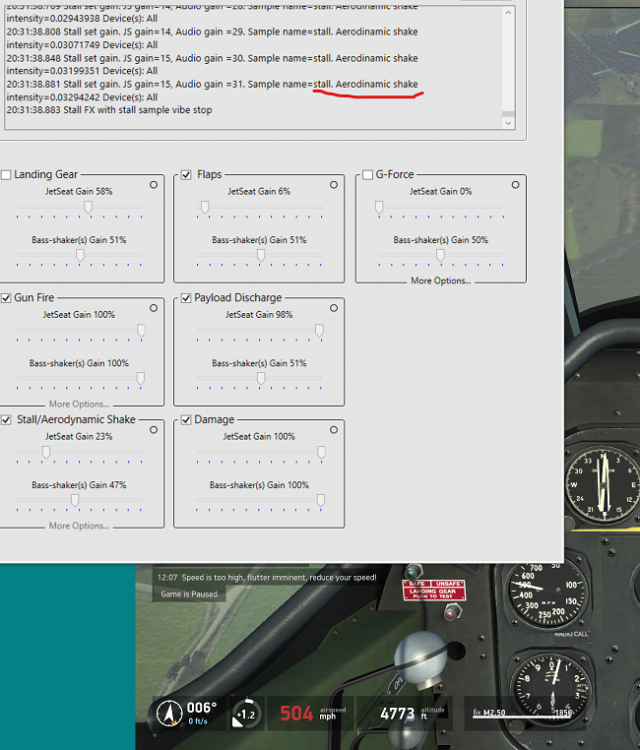
Task: Open Gun Fire More Options link
Action: [x=78, y=404]
